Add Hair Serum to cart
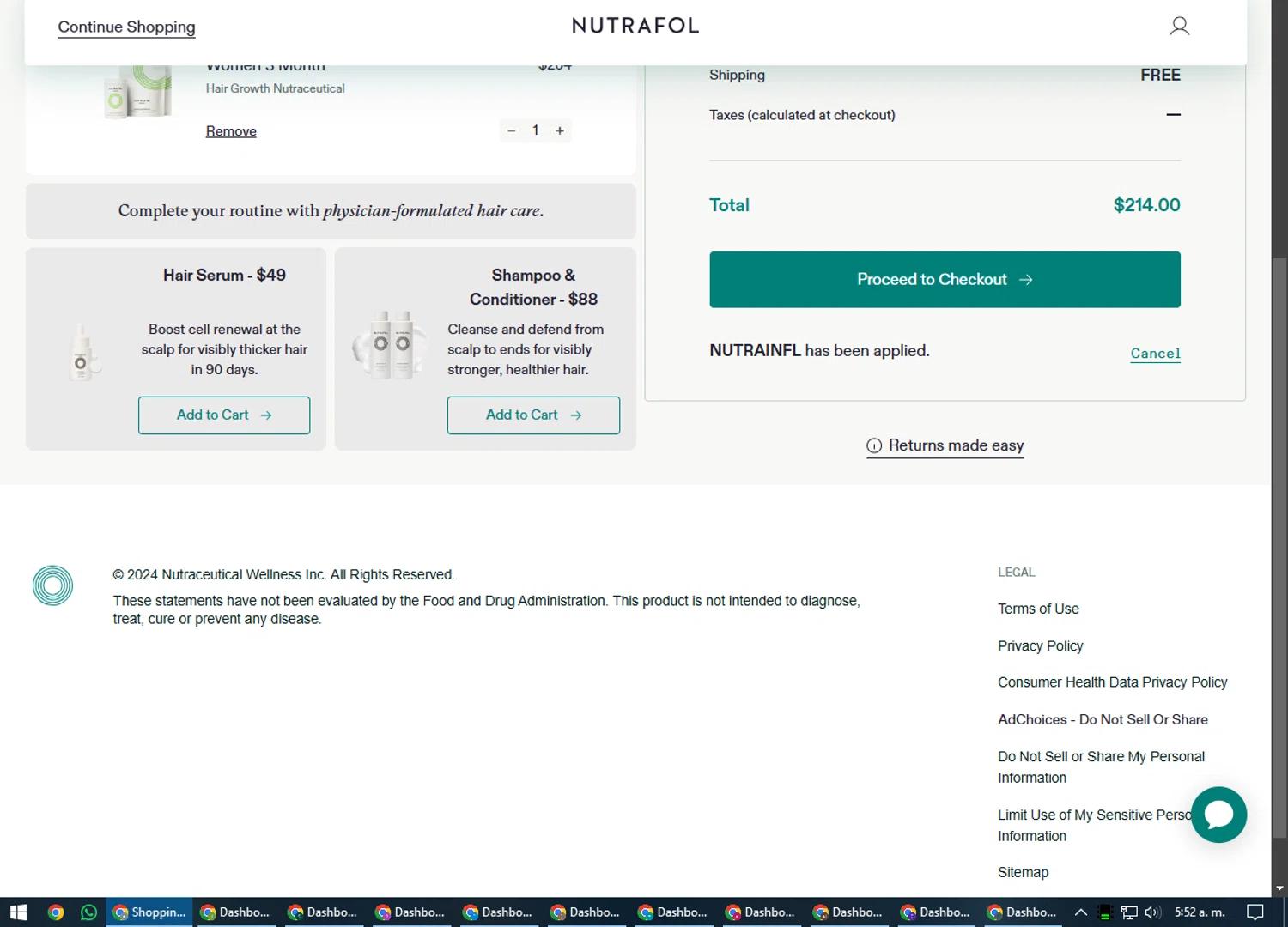The width and height of the screenshot is (1288, 927). click(224, 415)
